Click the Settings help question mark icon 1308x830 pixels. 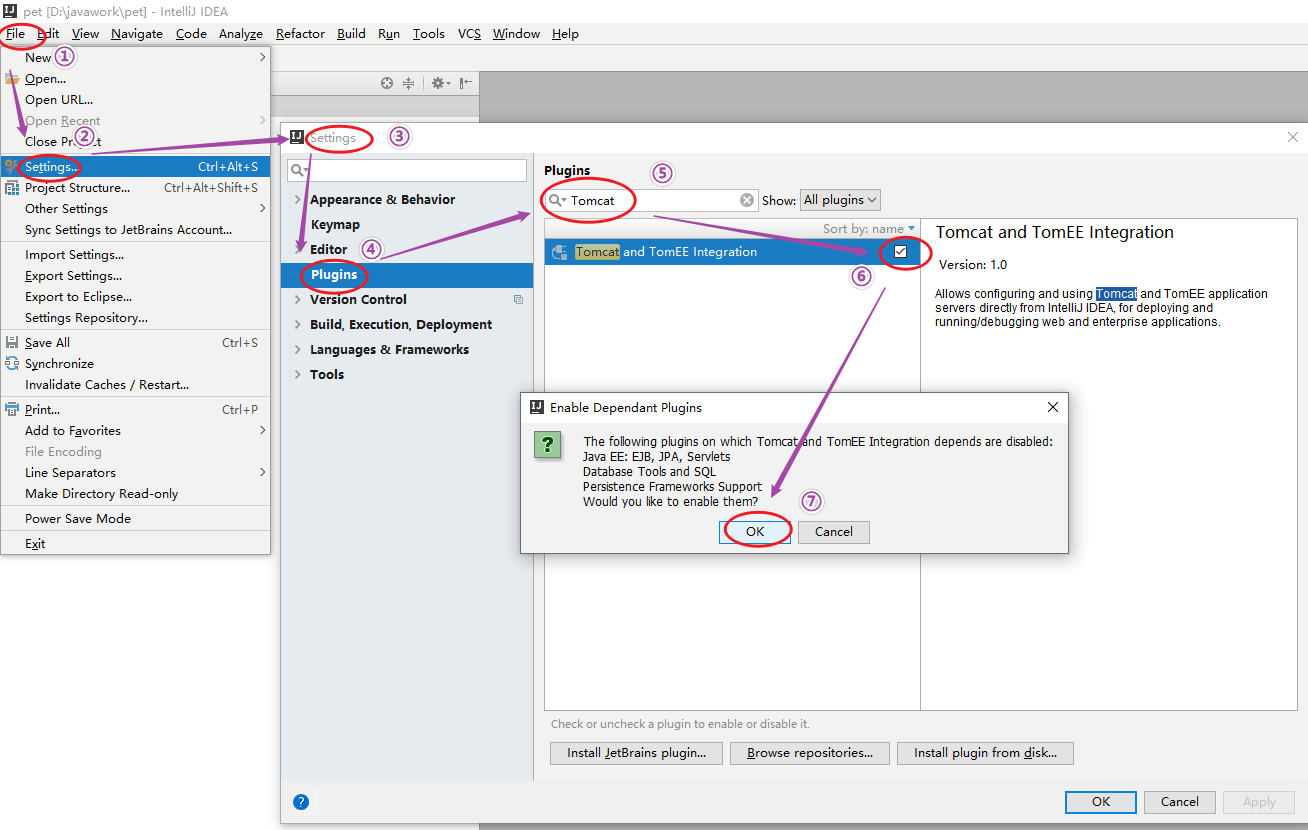[301, 802]
